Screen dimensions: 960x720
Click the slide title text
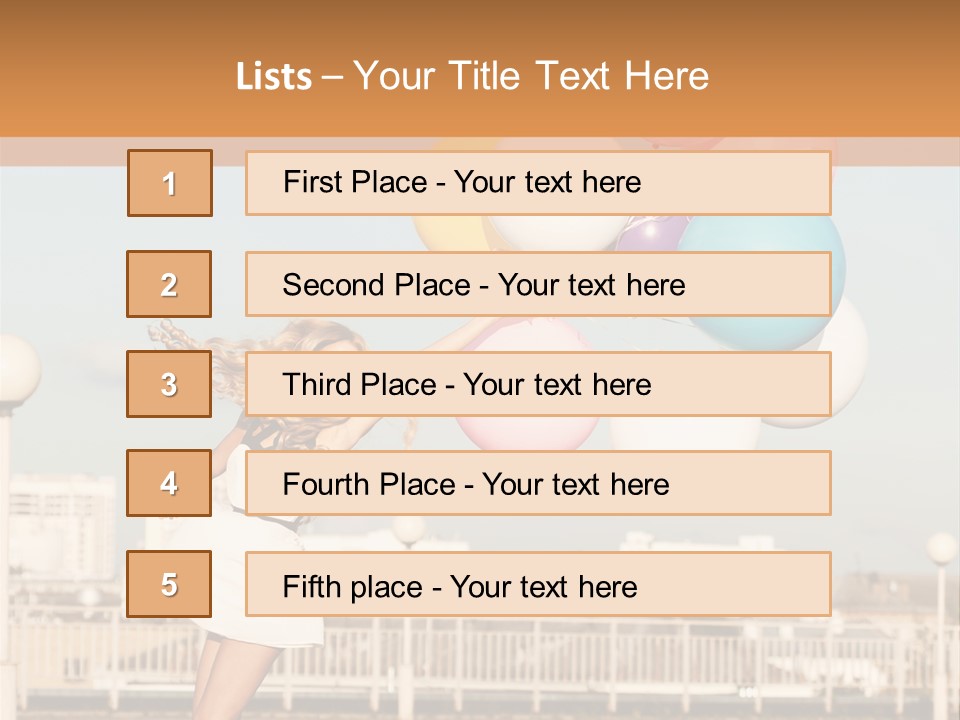click(473, 76)
